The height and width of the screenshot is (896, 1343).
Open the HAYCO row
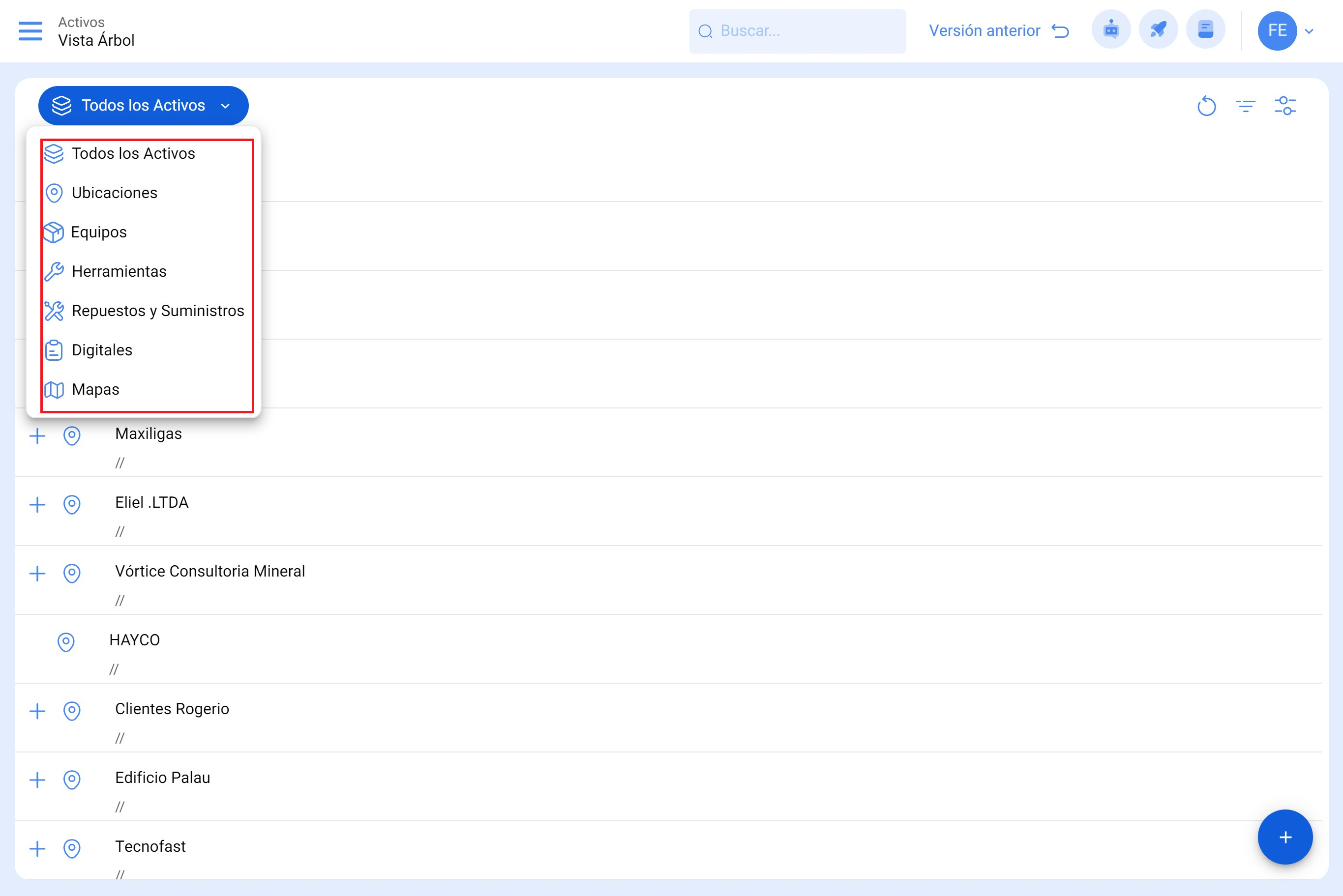668,649
